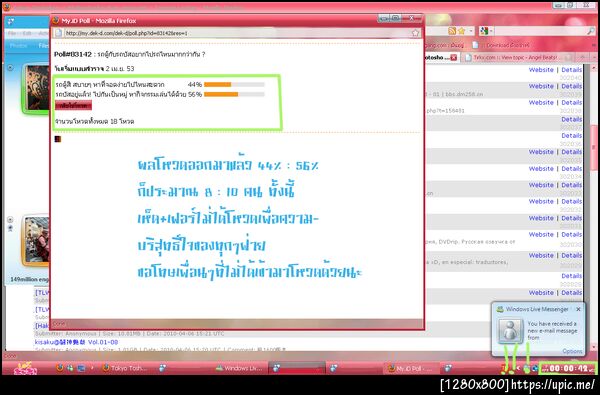Click the Google search field in the main browser

(540, 31)
